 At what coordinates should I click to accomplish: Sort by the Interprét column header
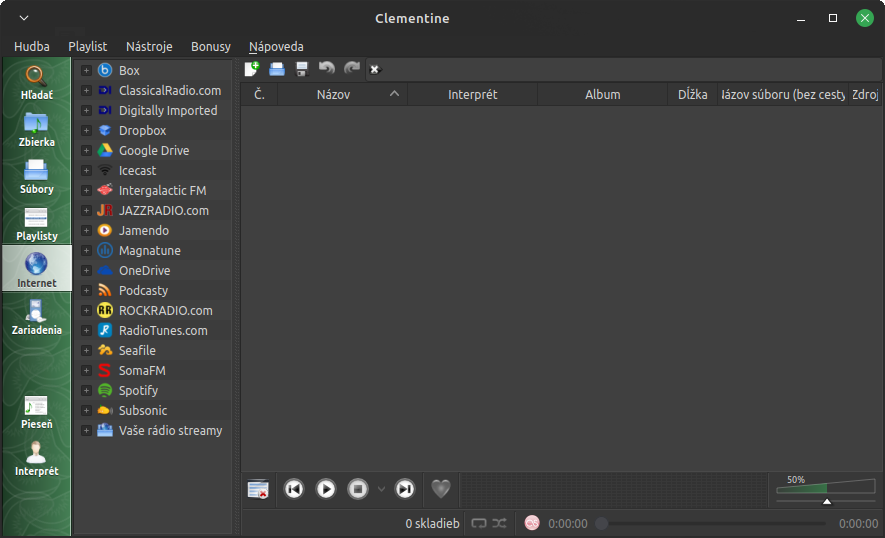(x=472, y=94)
